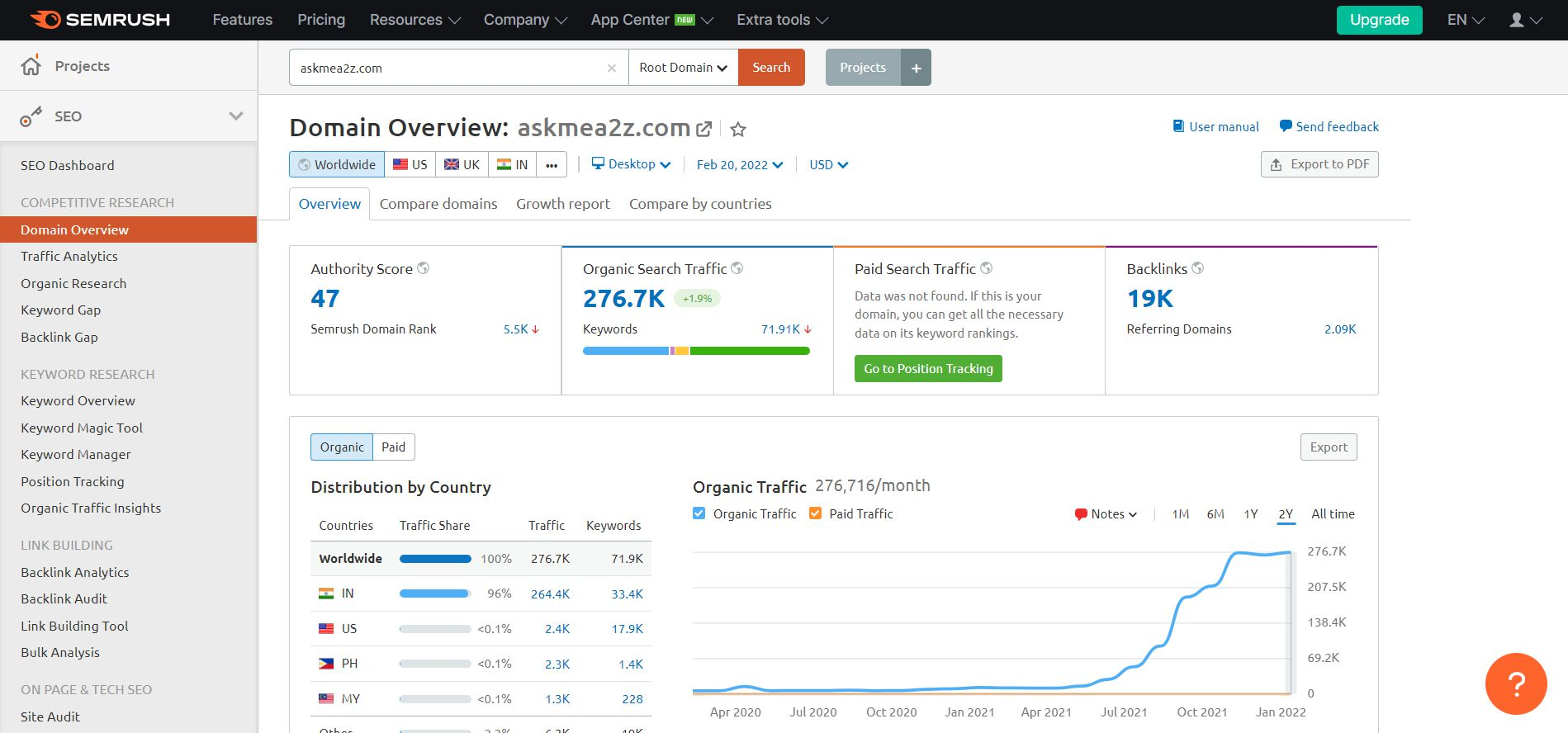The width and height of the screenshot is (1568, 733).
Task: Set chart range to 1M
Action: [x=1181, y=514]
